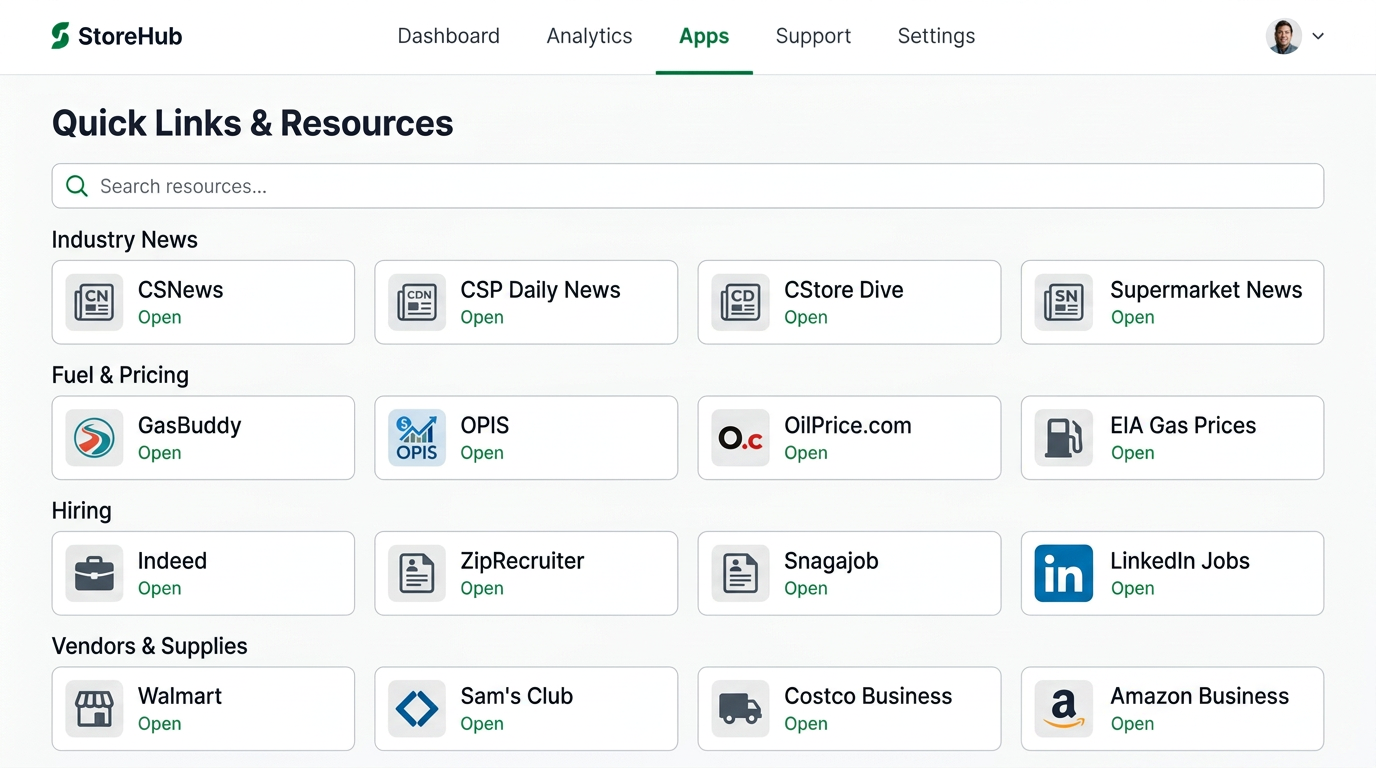Screen dimensions: 1376x768
Task: Click the Indeed briefcase icon
Action: point(95,573)
